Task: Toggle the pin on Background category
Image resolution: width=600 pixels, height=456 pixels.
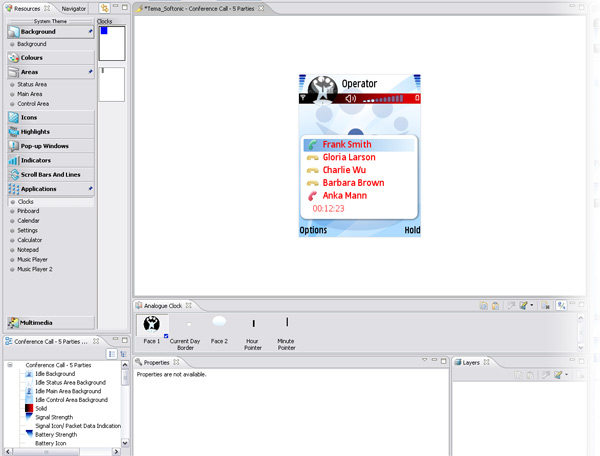Action: (x=90, y=31)
